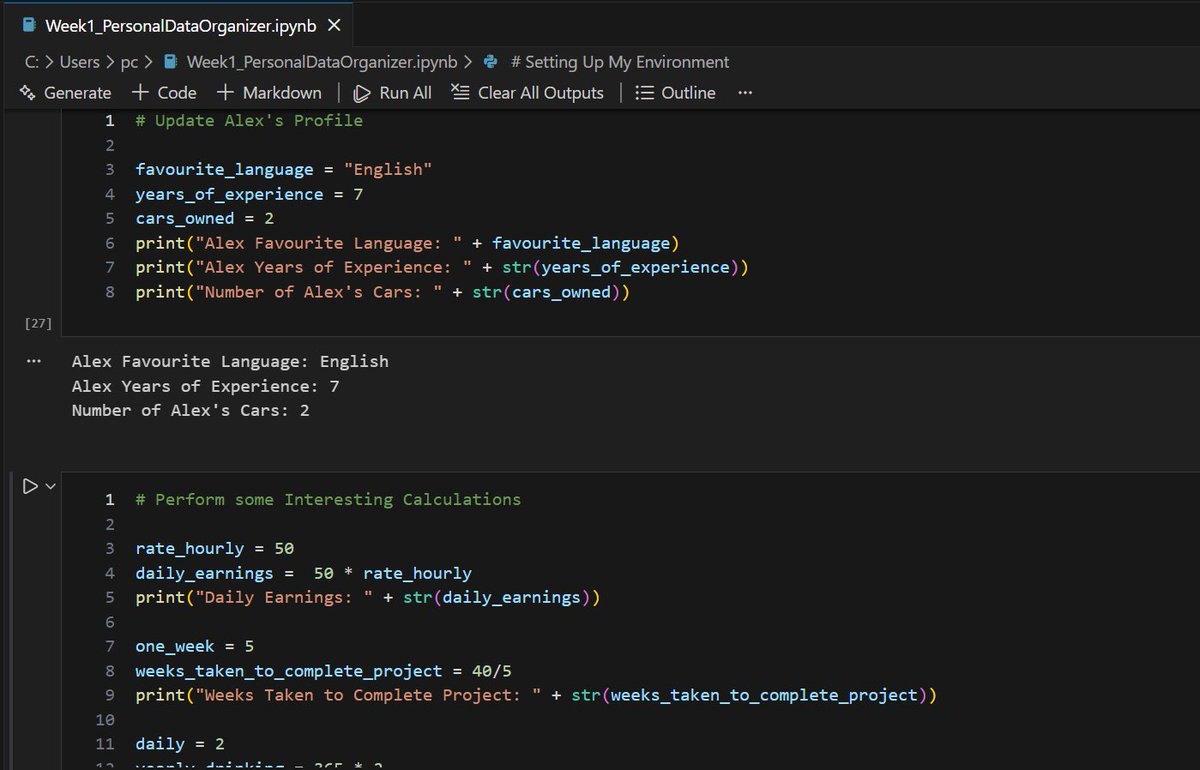Click the Generate toolbar button
The image size is (1200, 770).
pyautogui.click(x=65, y=93)
